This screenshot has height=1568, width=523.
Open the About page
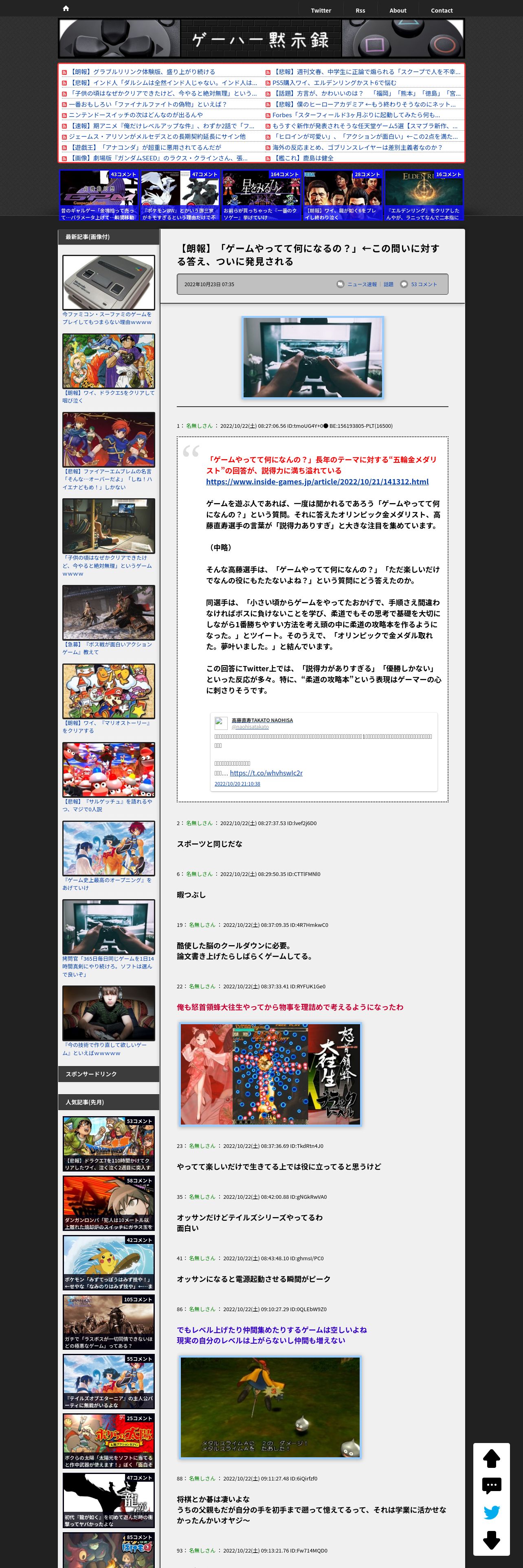click(x=398, y=10)
